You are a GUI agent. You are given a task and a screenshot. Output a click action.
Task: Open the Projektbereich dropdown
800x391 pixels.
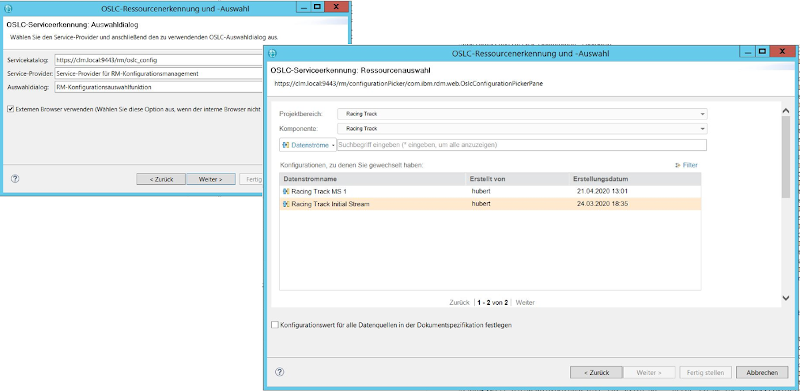coord(522,114)
